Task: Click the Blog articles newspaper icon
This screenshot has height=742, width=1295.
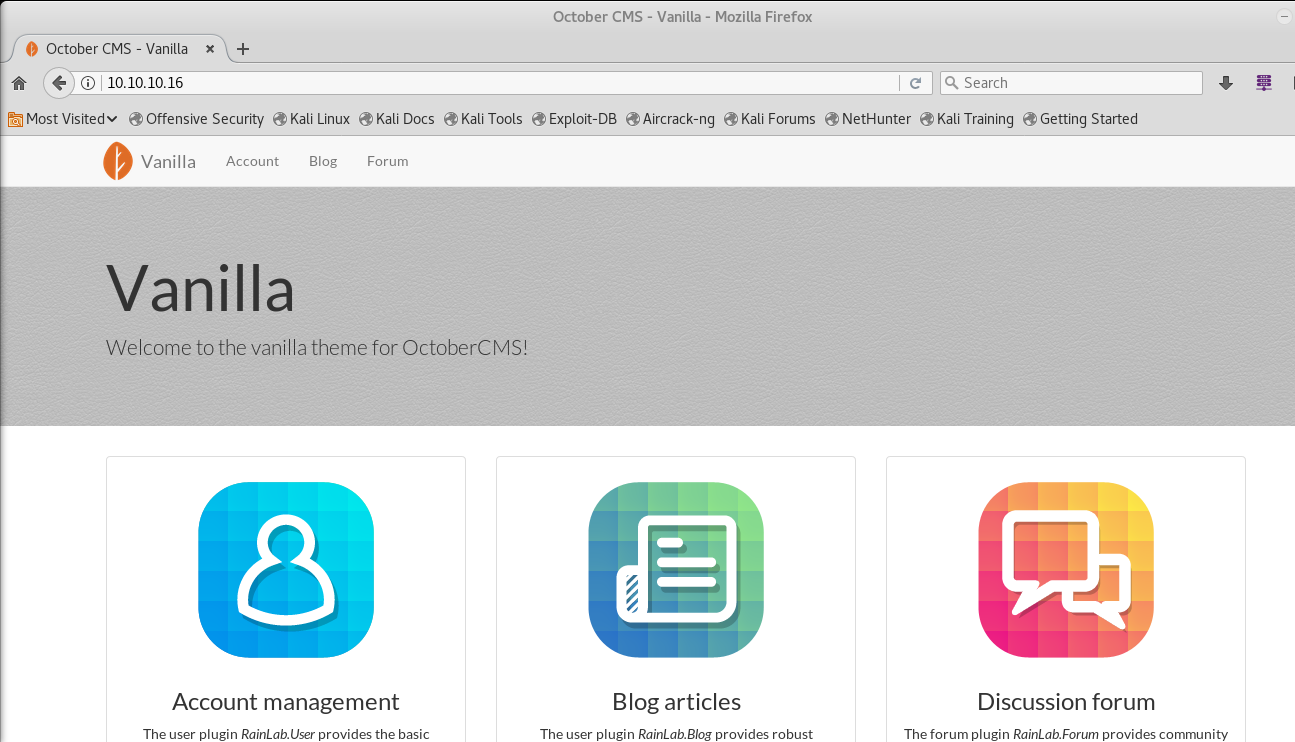Action: pos(676,570)
